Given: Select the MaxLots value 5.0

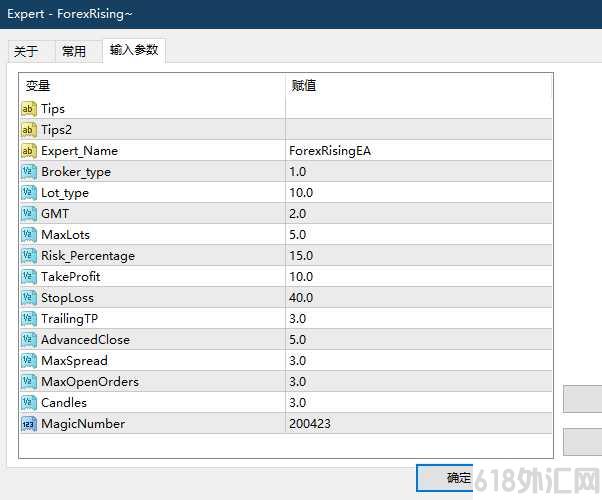Looking at the screenshot, I should [x=298, y=235].
